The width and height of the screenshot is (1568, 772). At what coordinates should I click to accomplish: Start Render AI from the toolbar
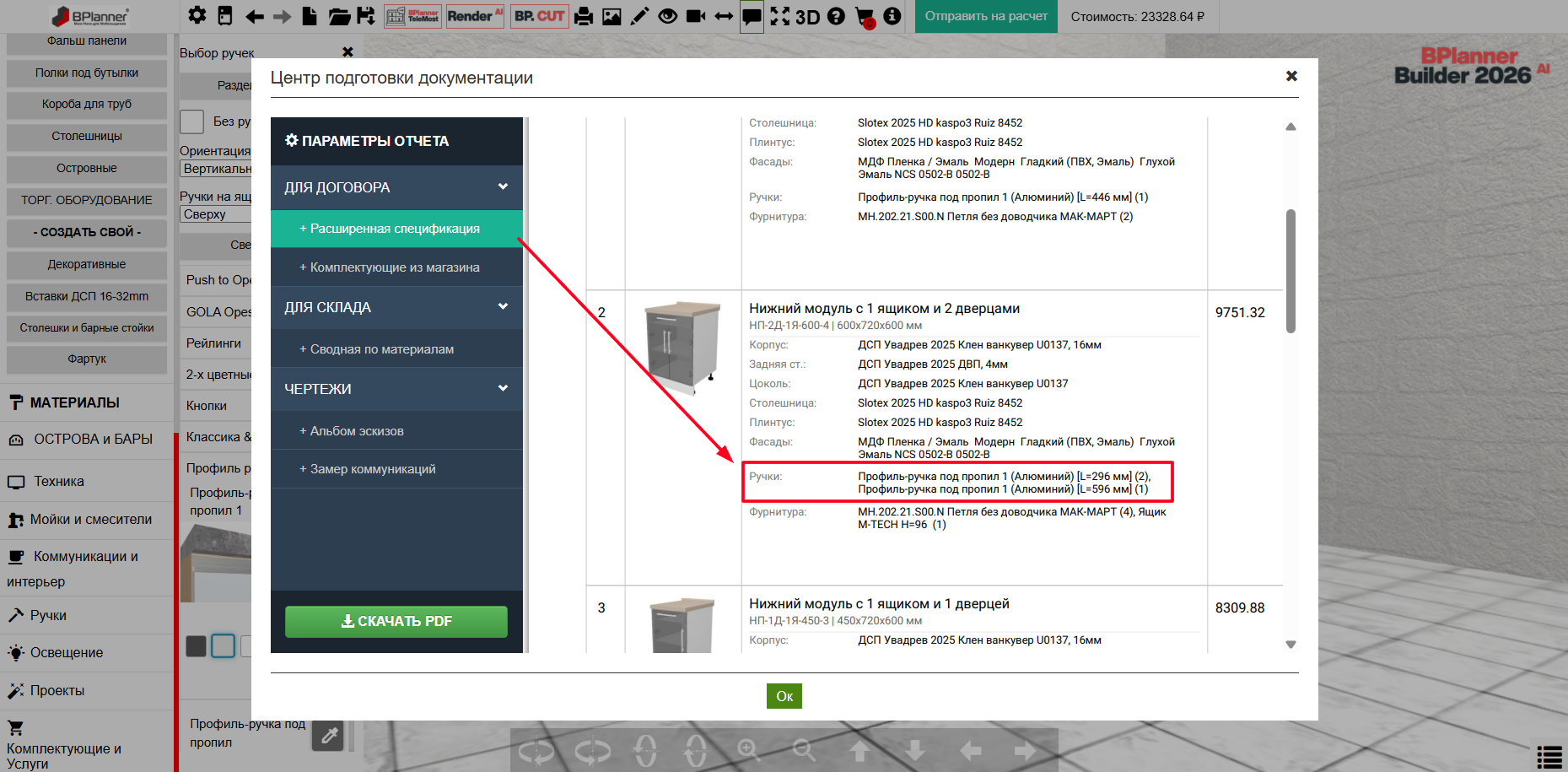(x=475, y=16)
